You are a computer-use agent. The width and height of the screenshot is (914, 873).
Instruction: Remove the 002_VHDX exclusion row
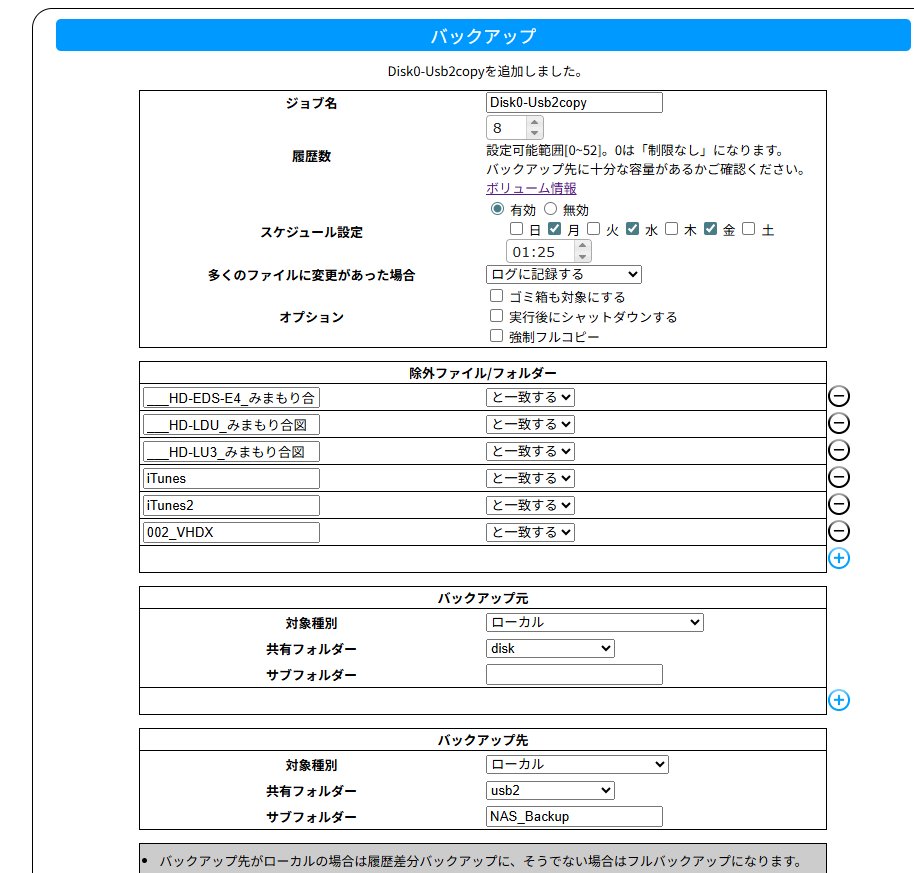[x=839, y=532]
